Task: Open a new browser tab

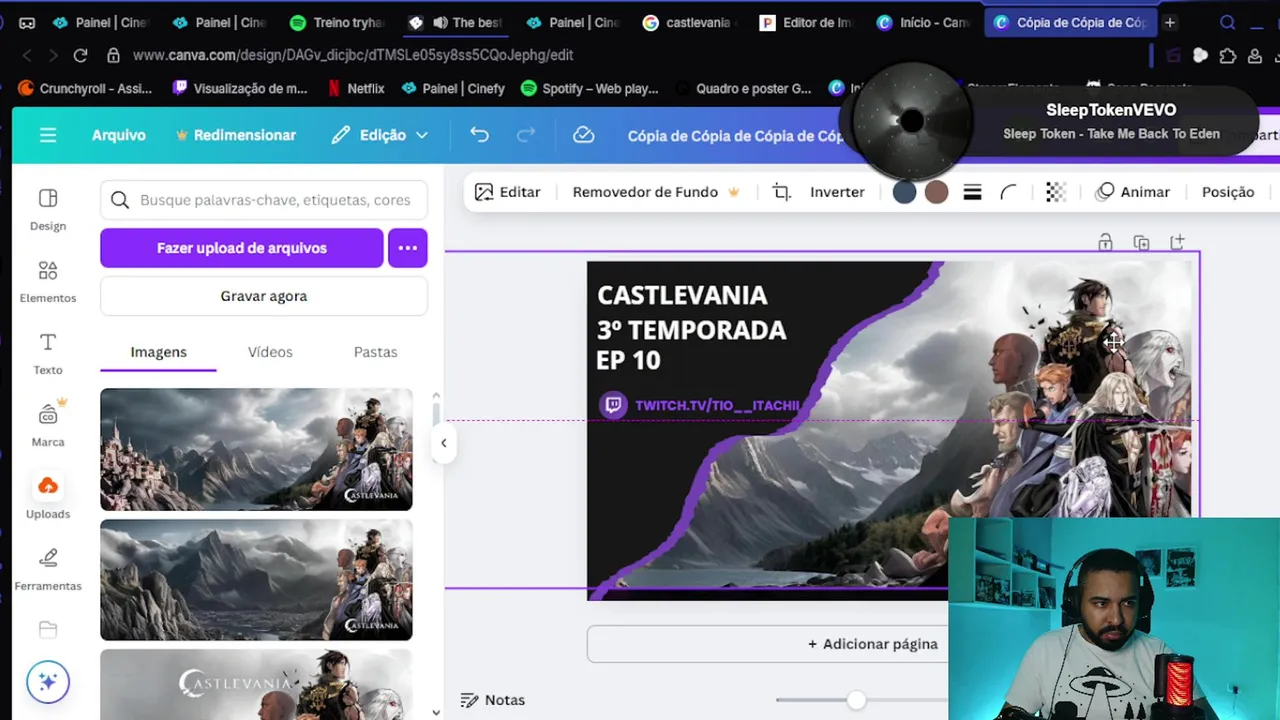Action: pos(1169,22)
